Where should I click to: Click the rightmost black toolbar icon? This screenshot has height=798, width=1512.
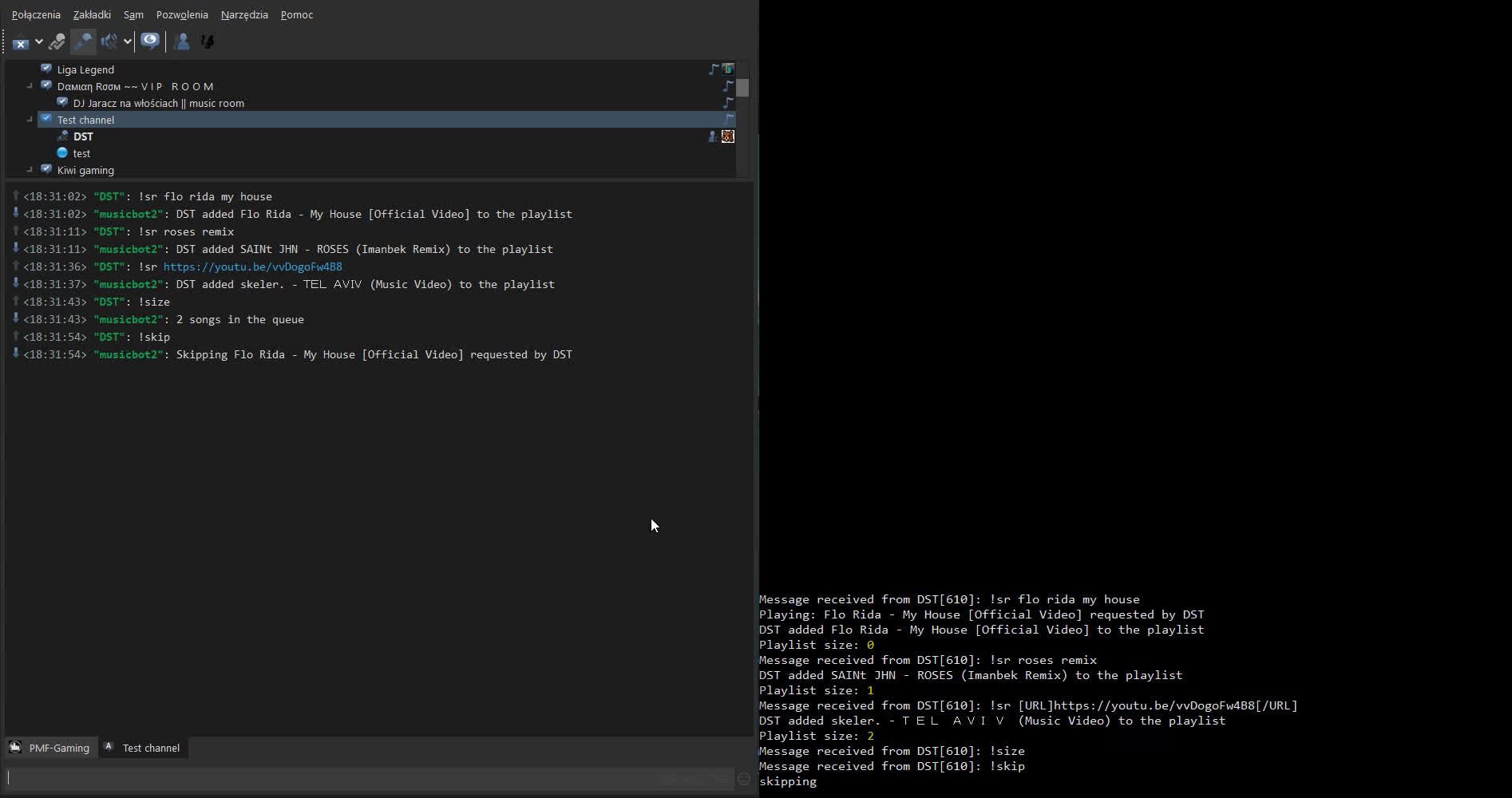tap(208, 41)
